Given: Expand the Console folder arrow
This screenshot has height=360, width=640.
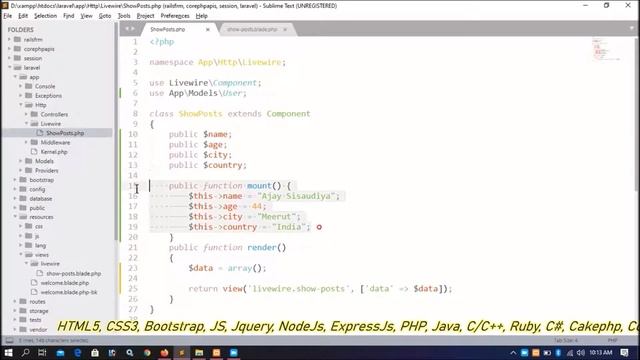Looking at the screenshot, I should 21,87.
